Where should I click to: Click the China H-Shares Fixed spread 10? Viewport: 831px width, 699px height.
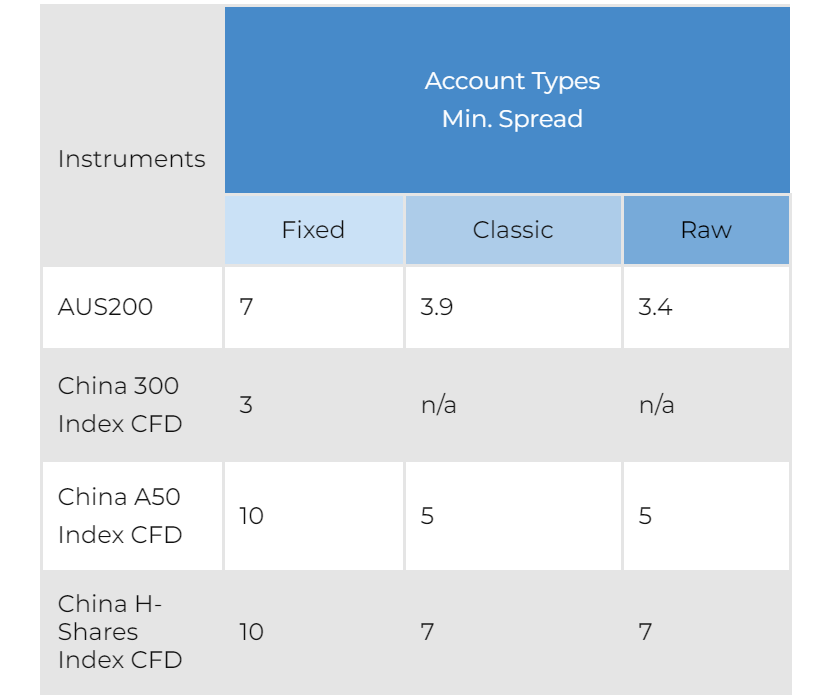tap(251, 632)
